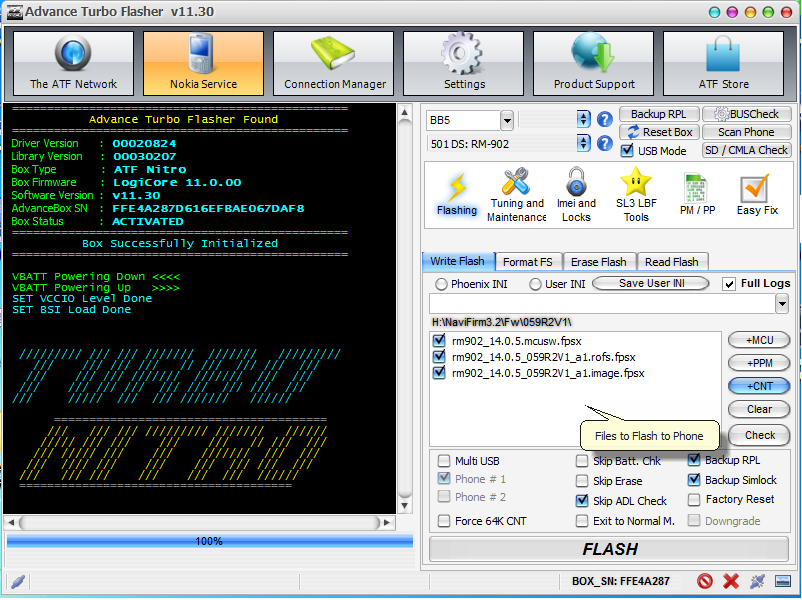
Task: Click the cyan title bar circle button
Action: coord(715,12)
